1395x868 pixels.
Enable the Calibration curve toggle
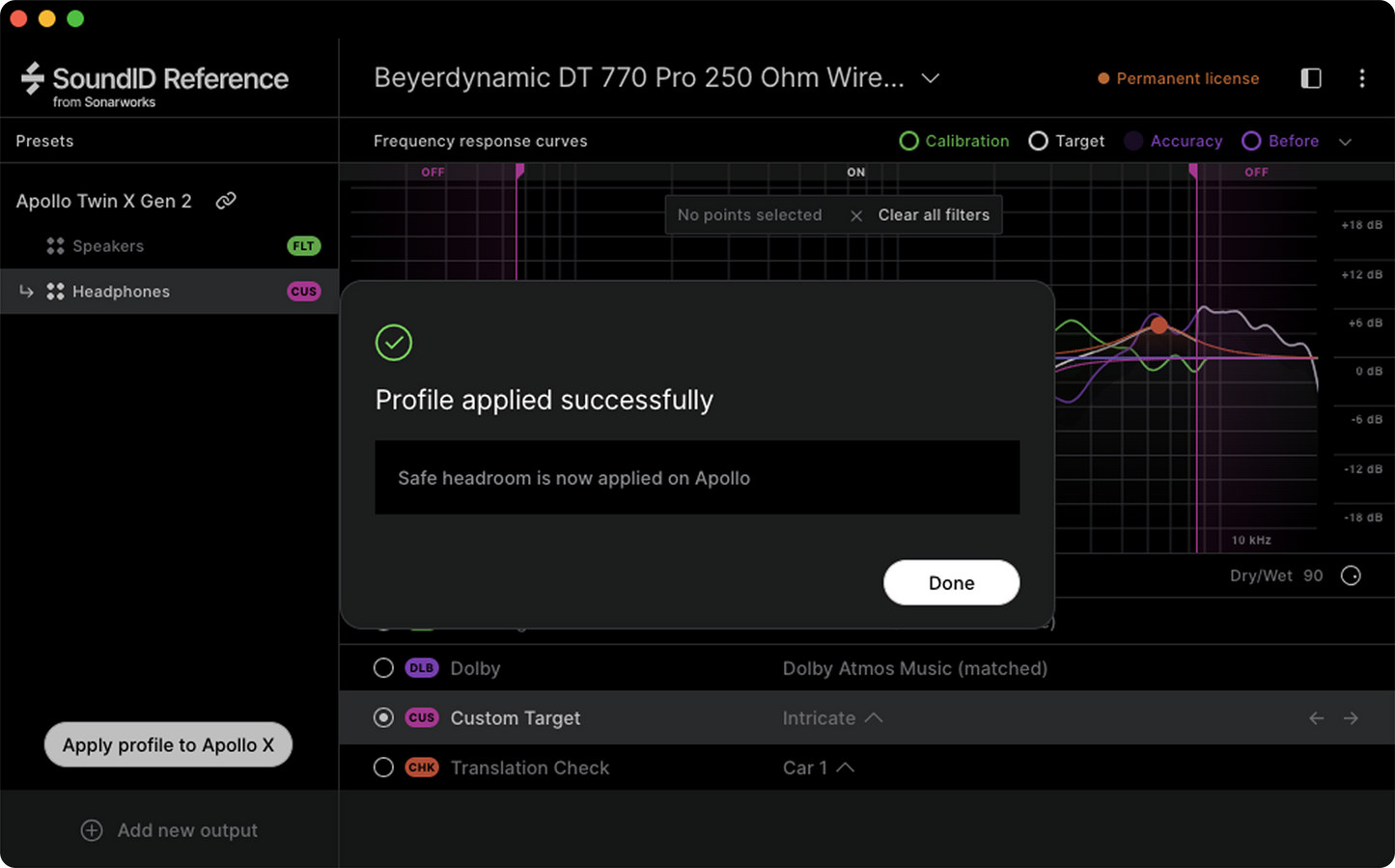pos(908,141)
